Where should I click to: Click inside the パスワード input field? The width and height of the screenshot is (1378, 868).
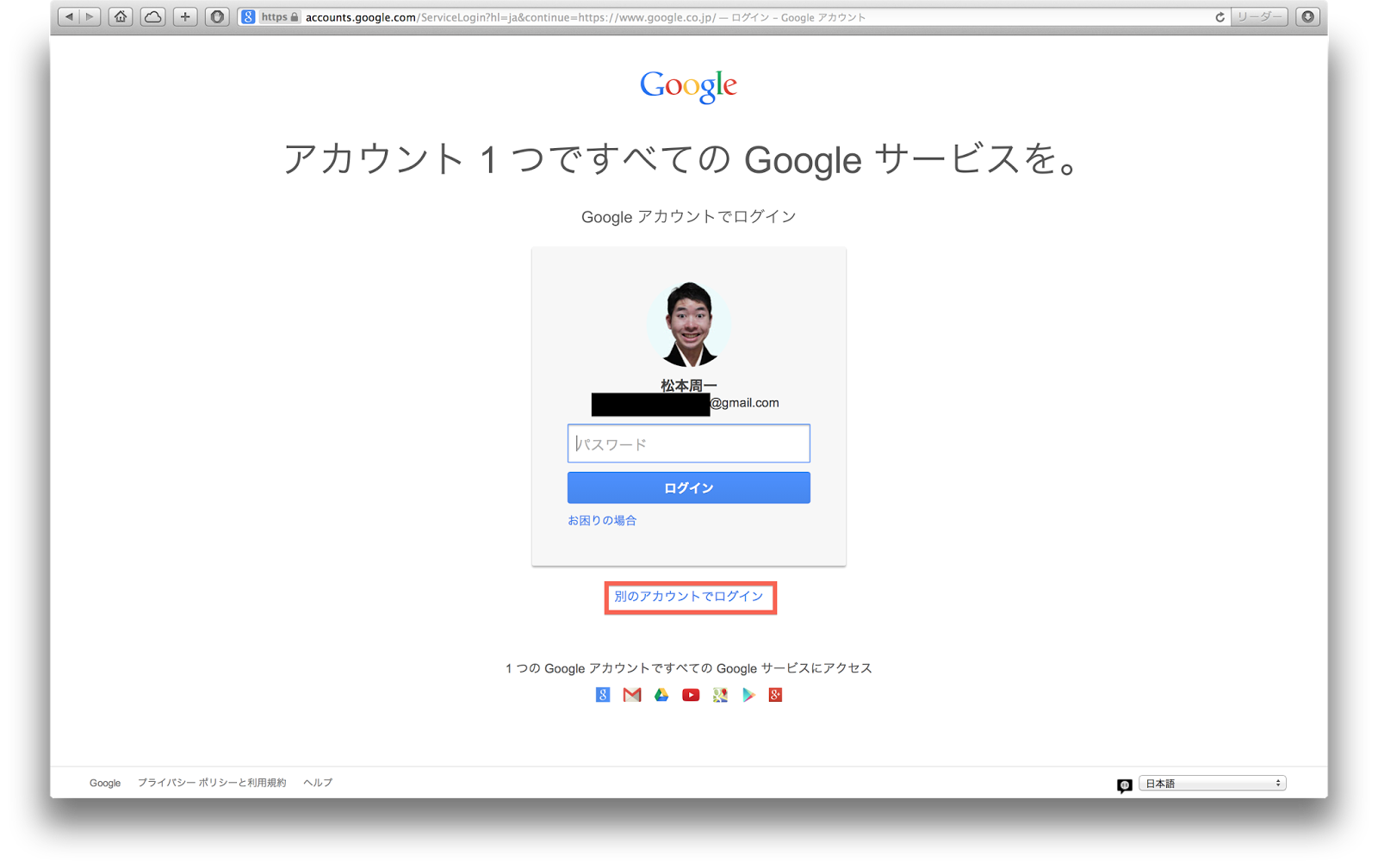point(689,443)
